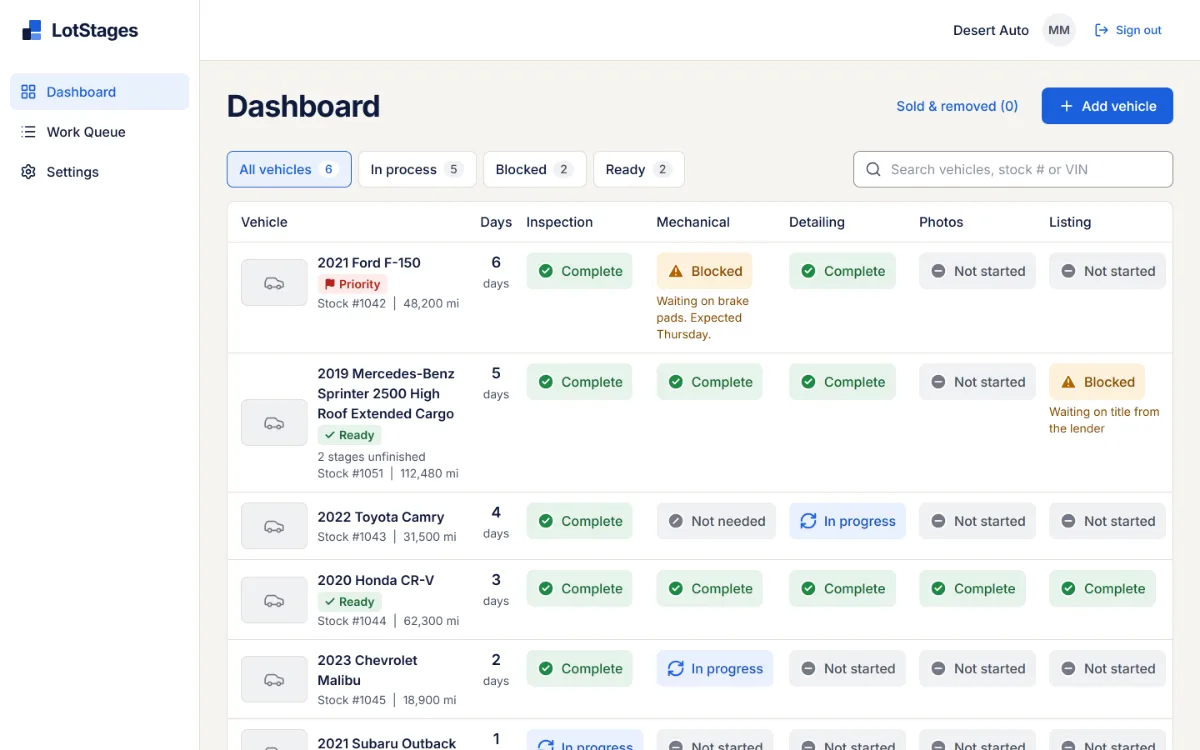Screen dimensions: 1200x750
Task: Click the search magnifier icon
Action: point(873,169)
